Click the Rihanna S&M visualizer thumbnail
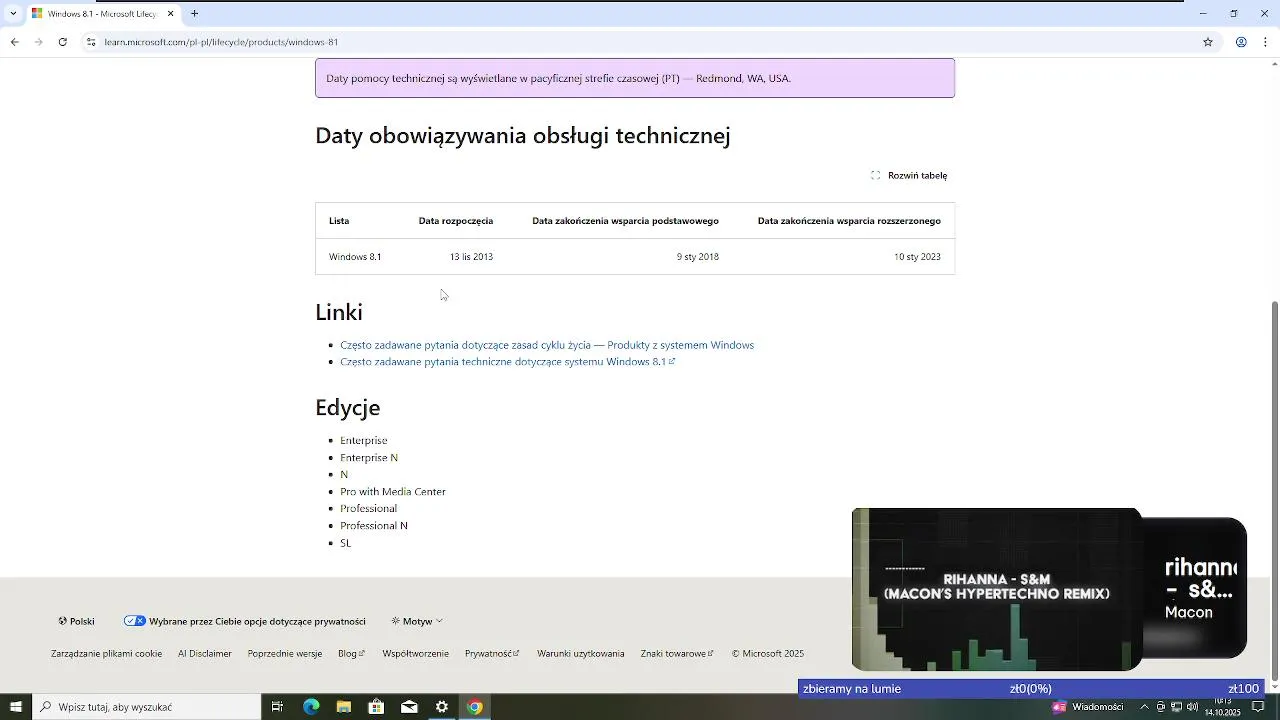The image size is (1280, 720). pyautogui.click(x=997, y=589)
